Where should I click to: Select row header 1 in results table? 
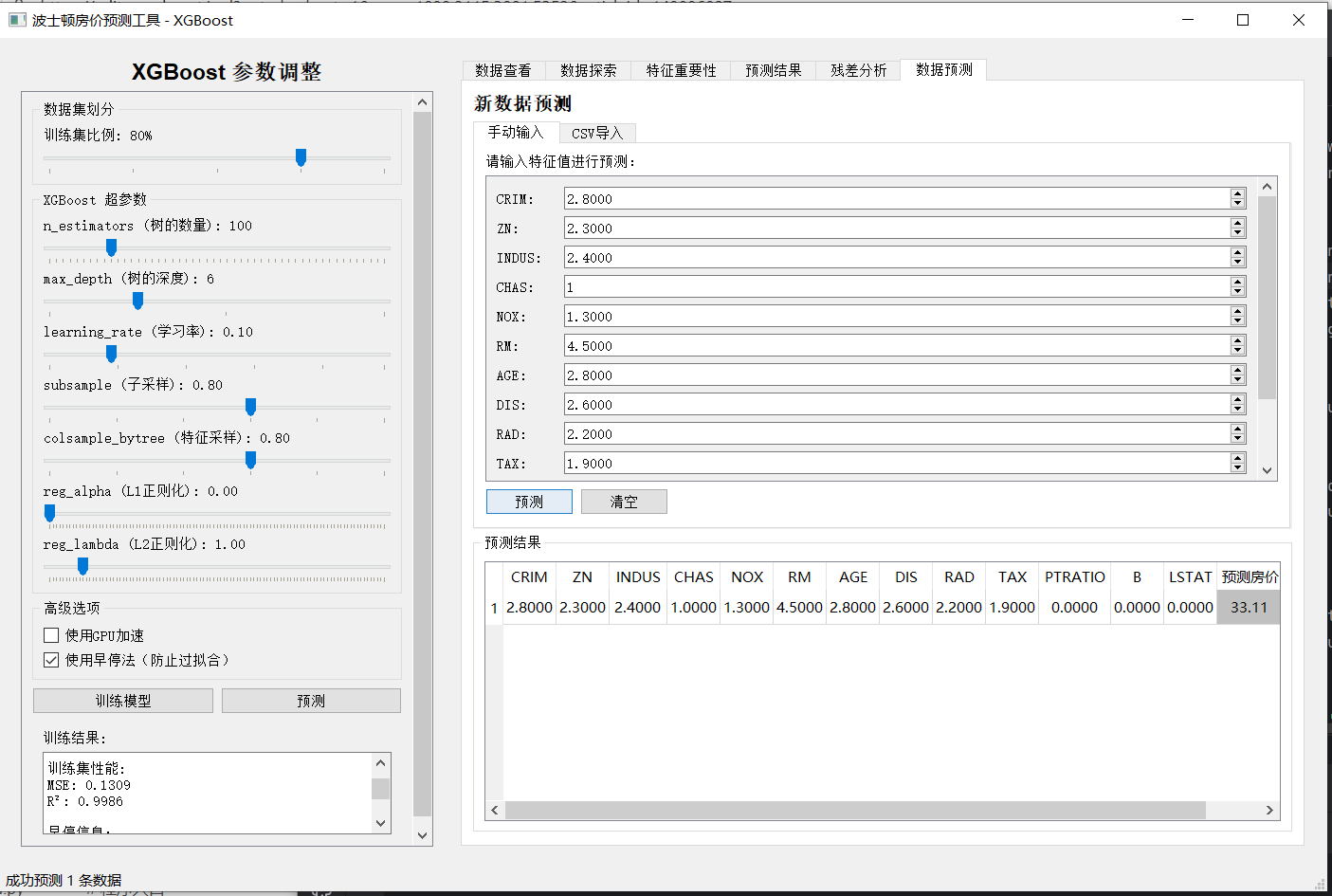[494, 608]
